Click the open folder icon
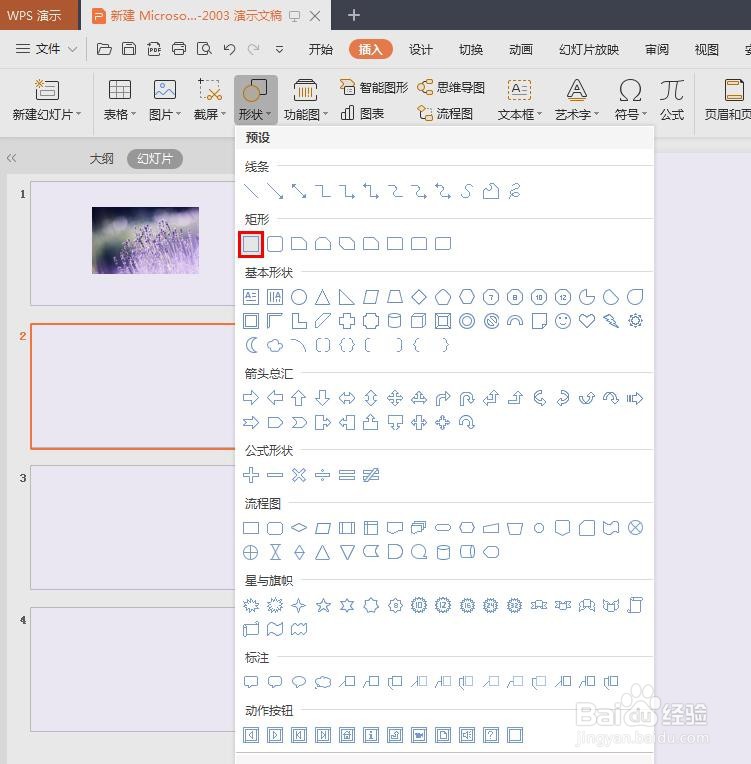 [104, 49]
